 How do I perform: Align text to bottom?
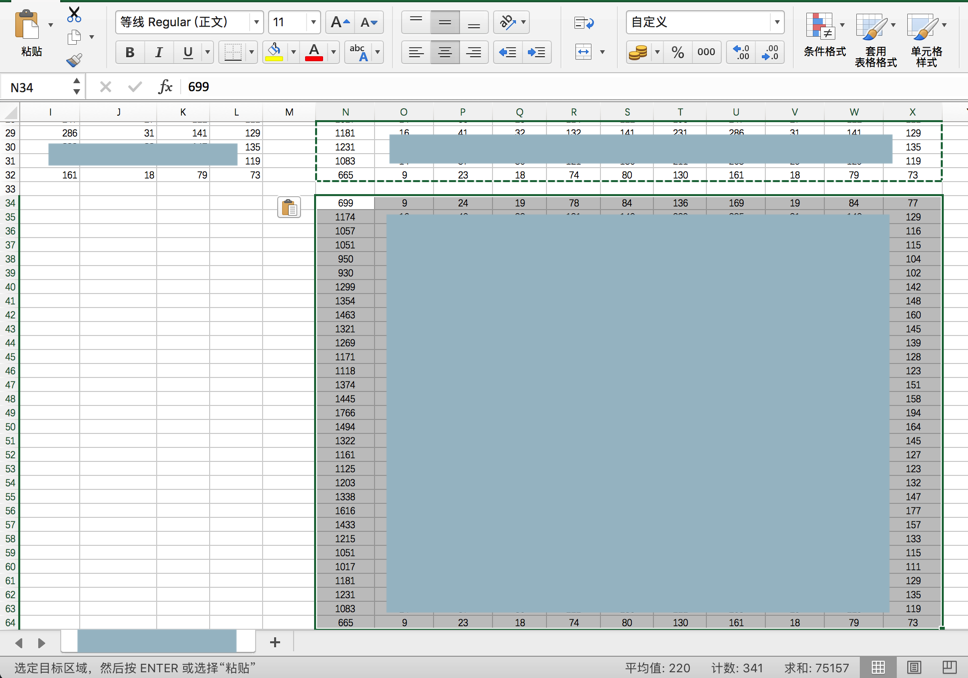coord(474,22)
